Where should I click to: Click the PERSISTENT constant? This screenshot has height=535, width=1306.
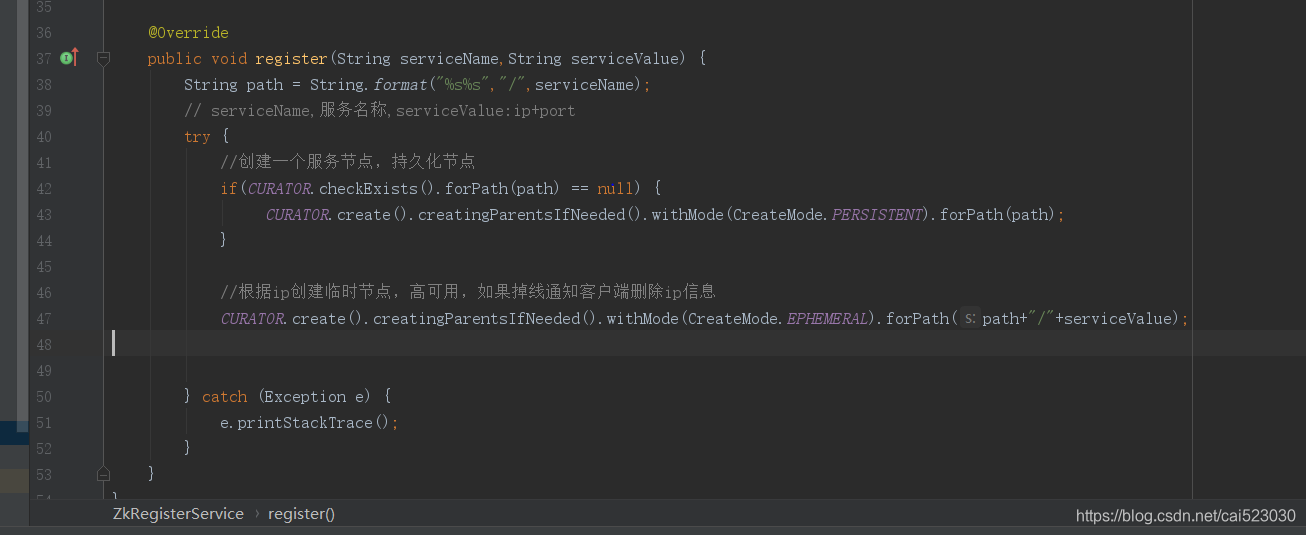(x=877, y=215)
